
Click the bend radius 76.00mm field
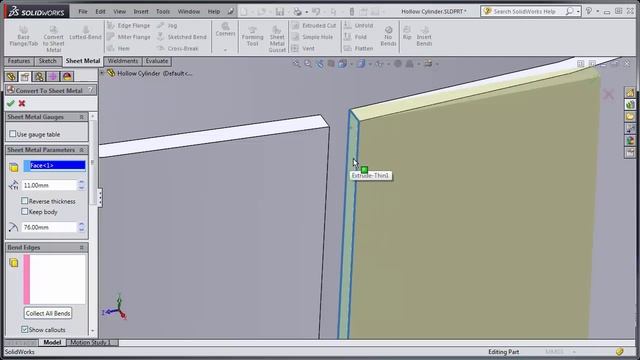coord(49,227)
